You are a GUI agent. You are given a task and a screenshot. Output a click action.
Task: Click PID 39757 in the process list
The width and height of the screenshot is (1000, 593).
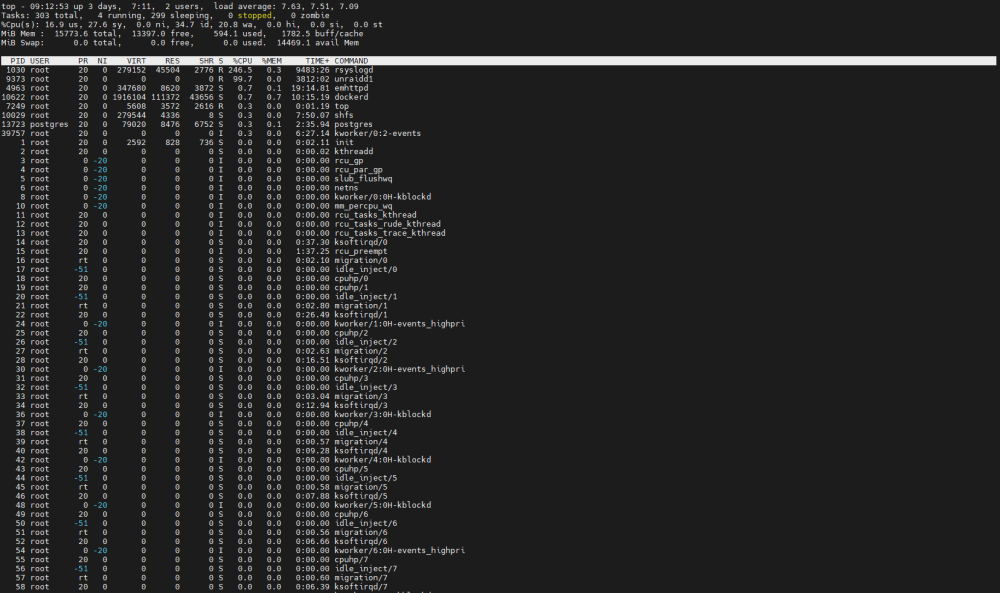pyautogui.click(x=13, y=133)
